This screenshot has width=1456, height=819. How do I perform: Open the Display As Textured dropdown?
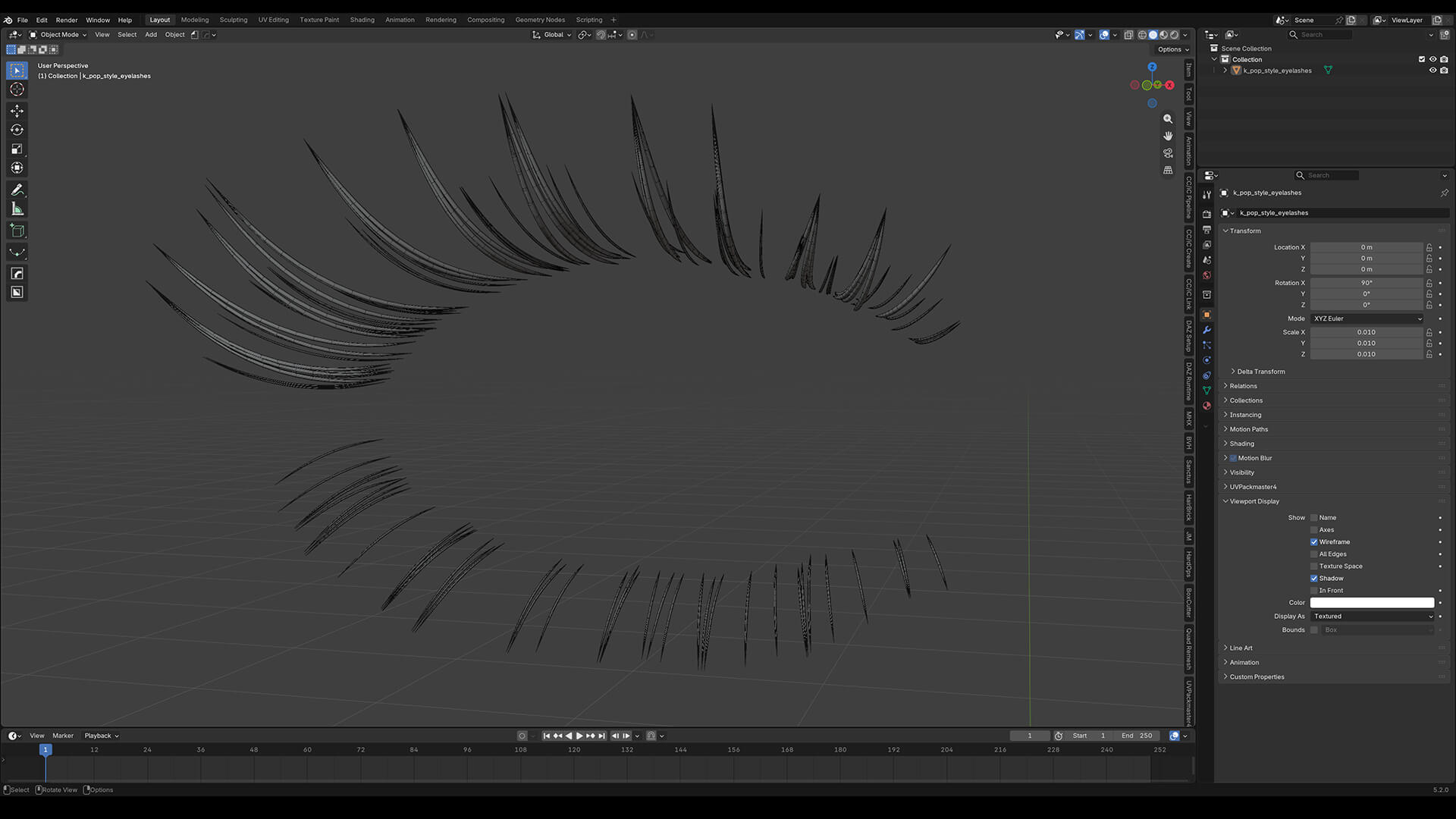(1373, 617)
